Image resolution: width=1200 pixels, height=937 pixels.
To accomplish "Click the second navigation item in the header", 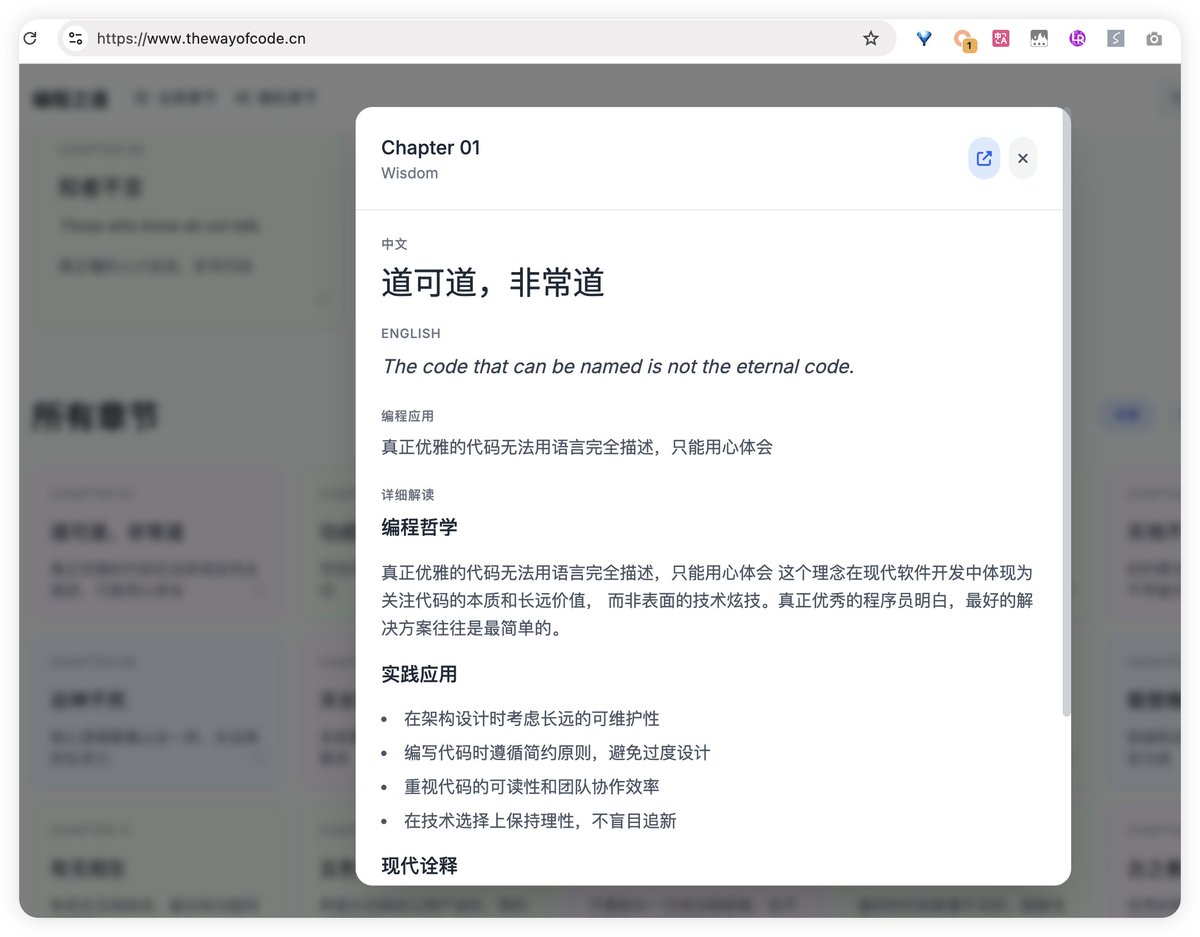I will [277, 98].
